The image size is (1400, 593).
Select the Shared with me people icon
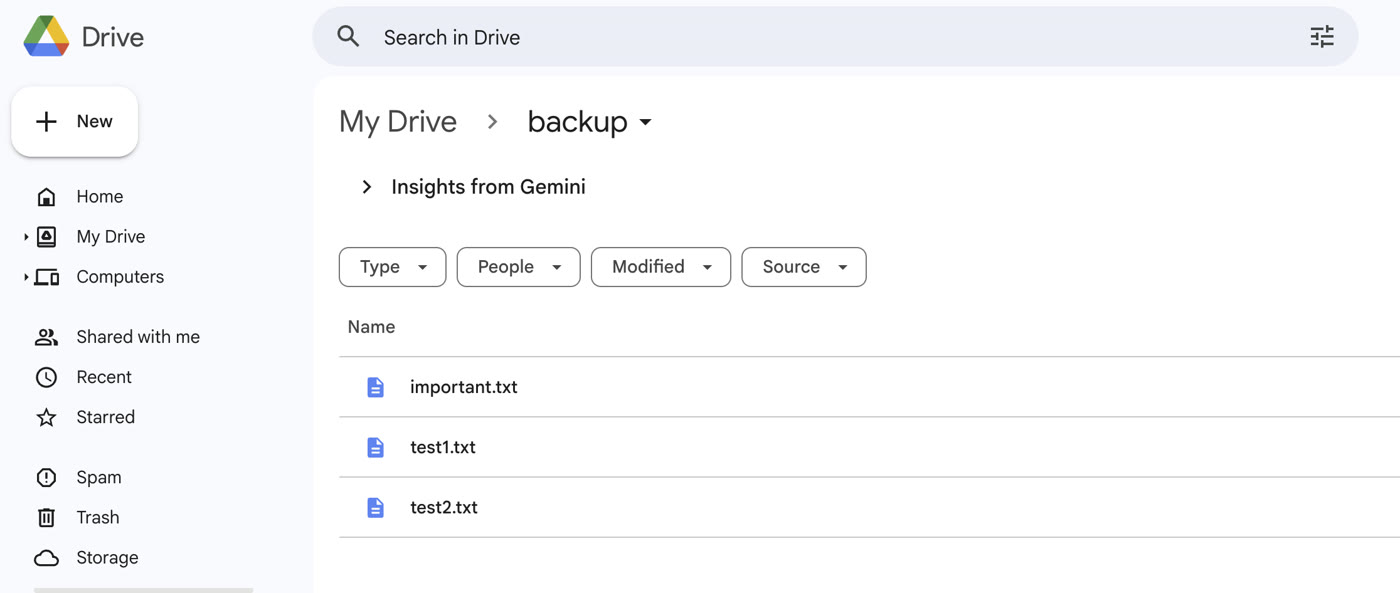[x=46, y=336]
